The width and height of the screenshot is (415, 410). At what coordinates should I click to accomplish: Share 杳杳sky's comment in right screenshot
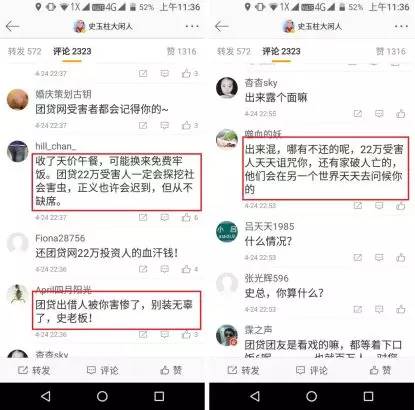pos(358,114)
